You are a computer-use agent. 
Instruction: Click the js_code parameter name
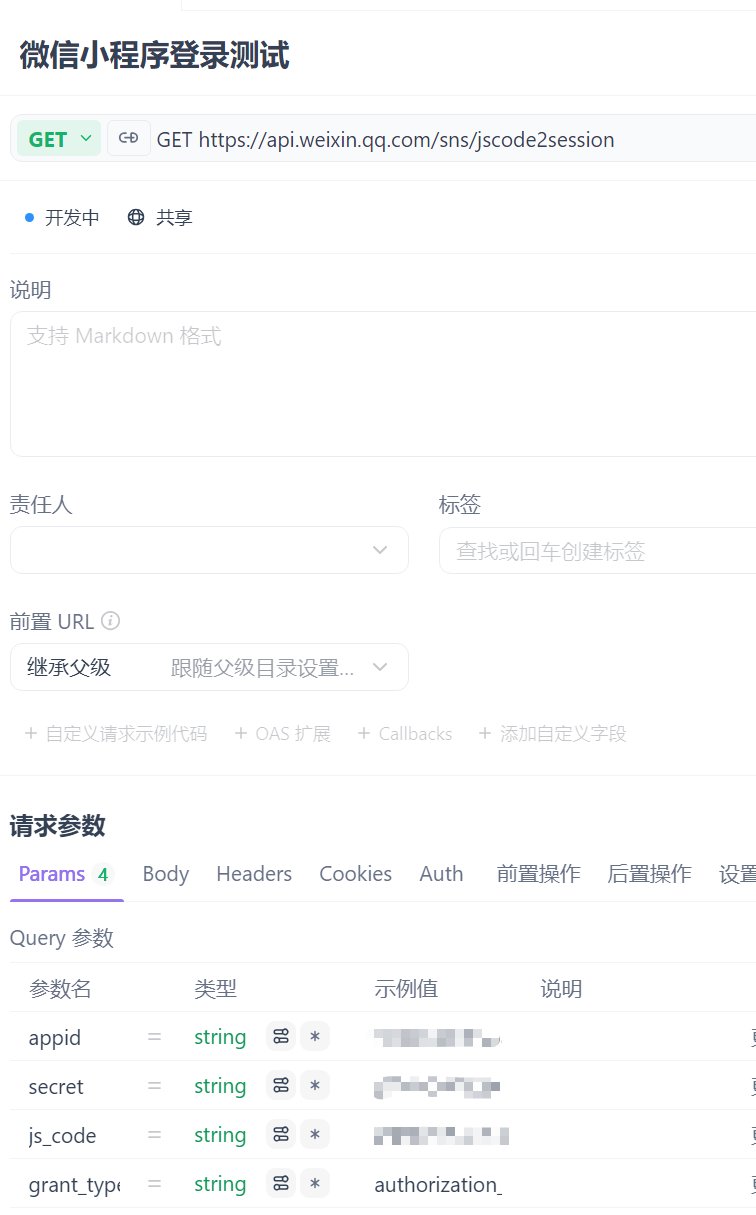point(62,1136)
